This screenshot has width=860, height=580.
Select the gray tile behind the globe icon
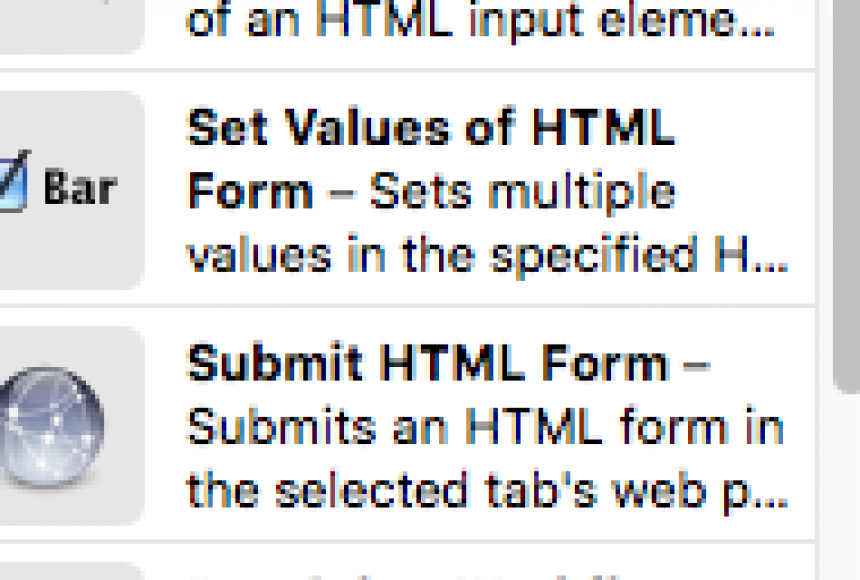tap(71, 426)
